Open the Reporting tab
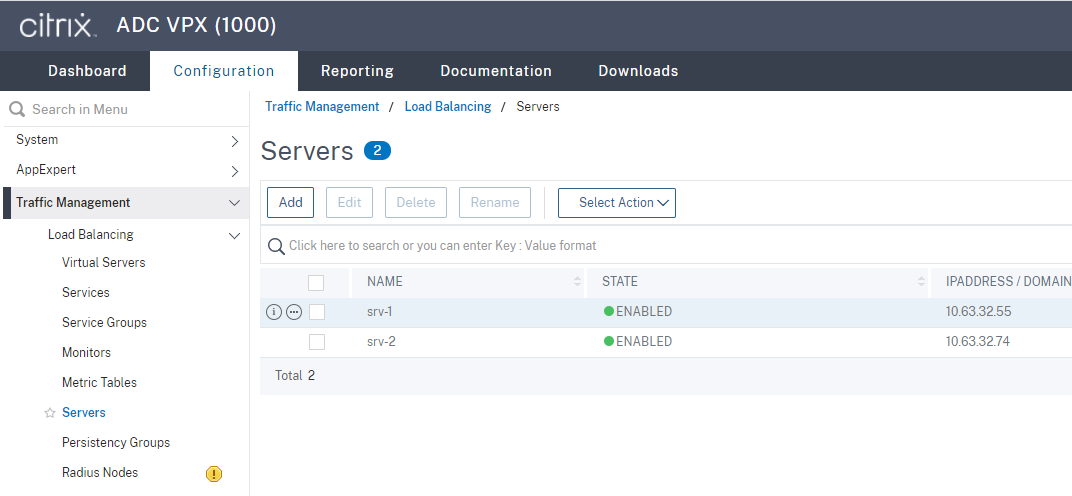 (x=357, y=71)
